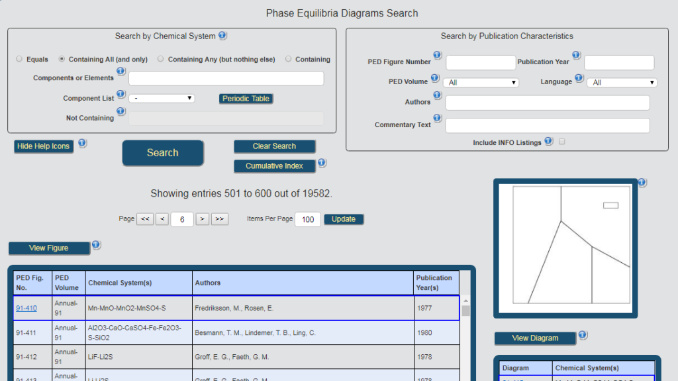Click the phase diagram preview thumbnail
Viewport: 678px width, 381px height.
566,248
